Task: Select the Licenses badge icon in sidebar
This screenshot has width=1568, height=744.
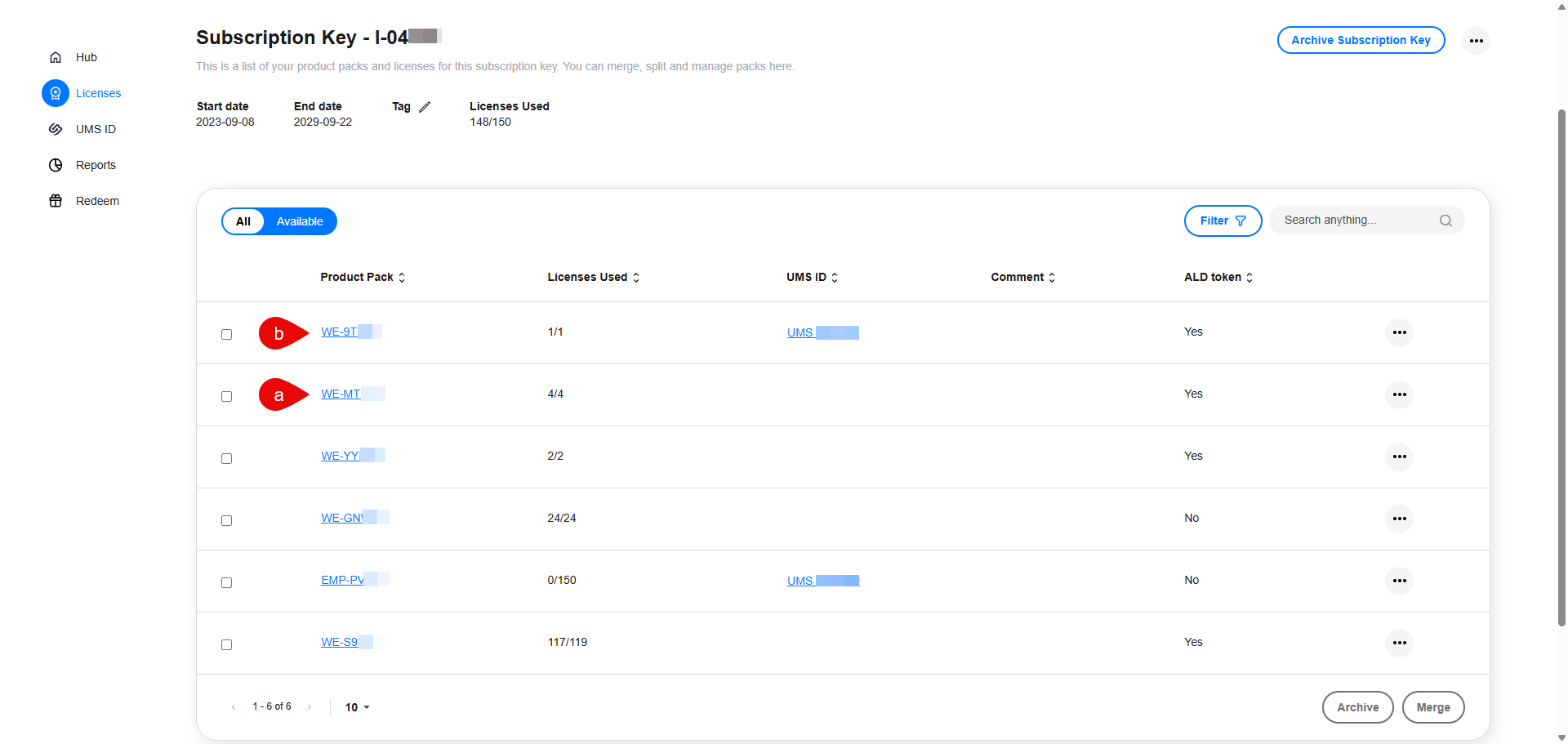Action: pos(56,93)
